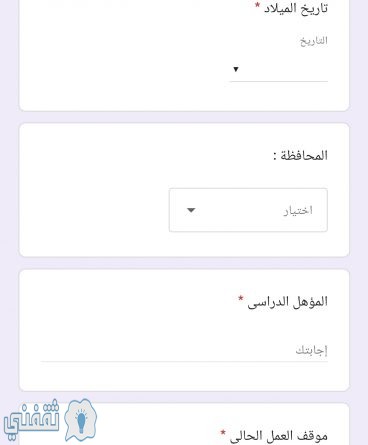The image size is (368, 445).
Task: Click the required asterisk beside المؤهل الدراسى
Action: pos(241,298)
